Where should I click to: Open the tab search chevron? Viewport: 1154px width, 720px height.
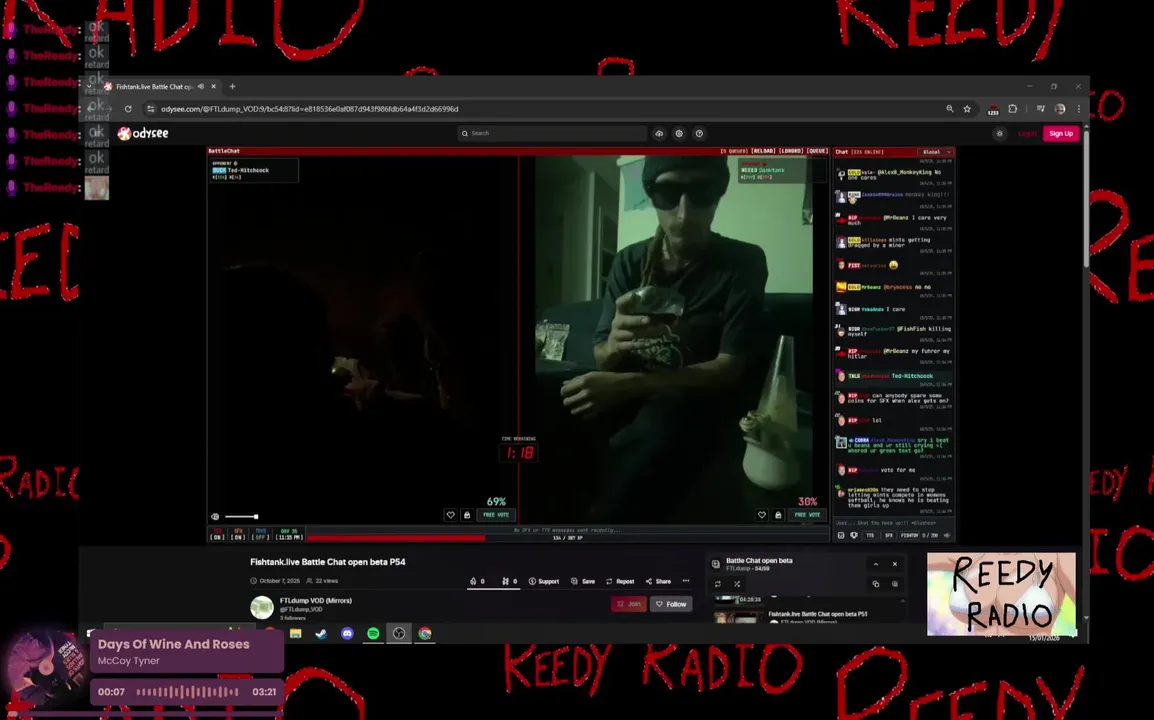pos(89,86)
